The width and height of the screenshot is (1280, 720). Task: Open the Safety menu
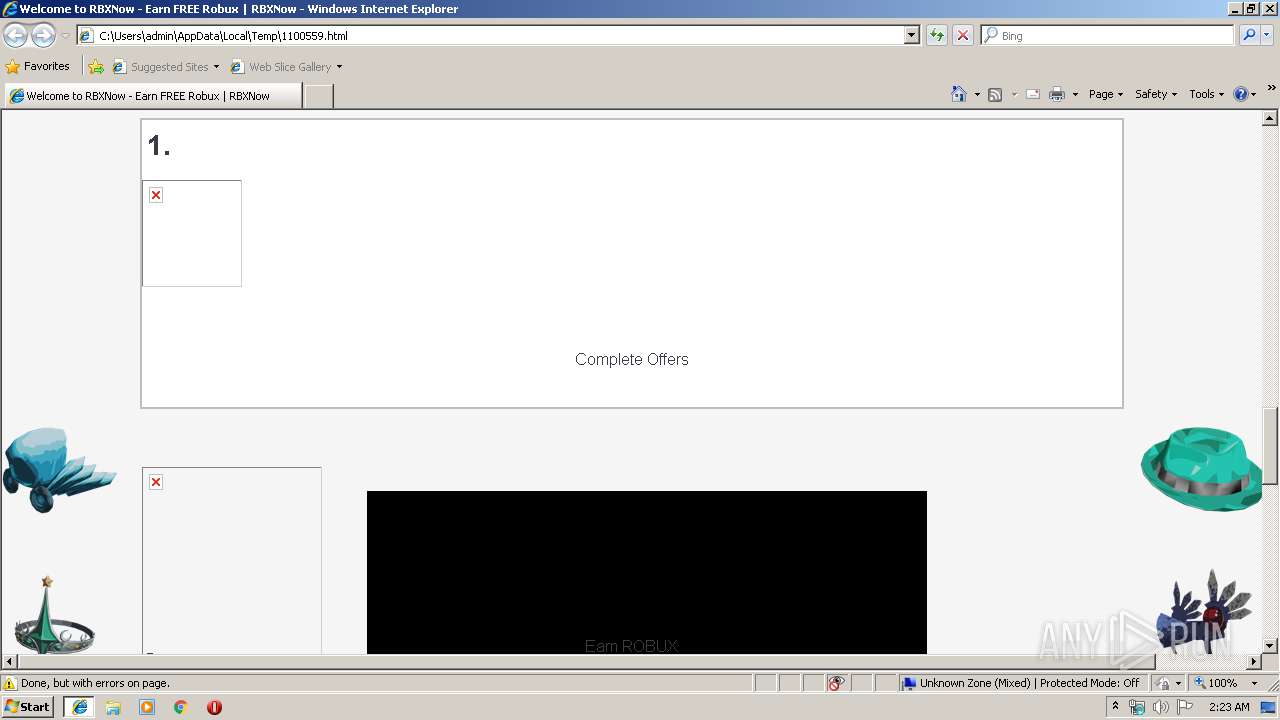(1156, 94)
